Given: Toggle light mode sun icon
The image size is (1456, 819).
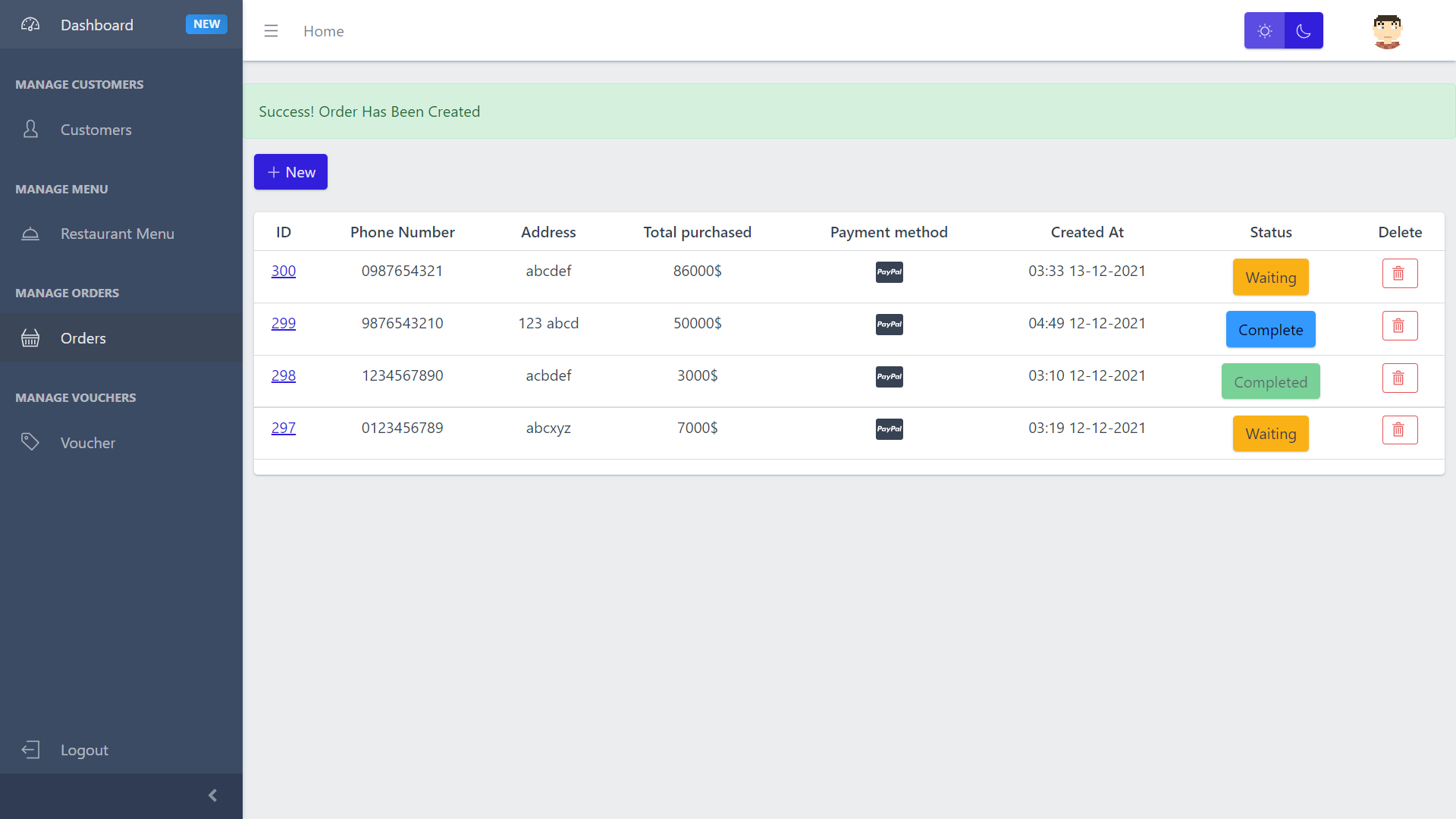Looking at the screenshot, I should (x=1265, y=31).
